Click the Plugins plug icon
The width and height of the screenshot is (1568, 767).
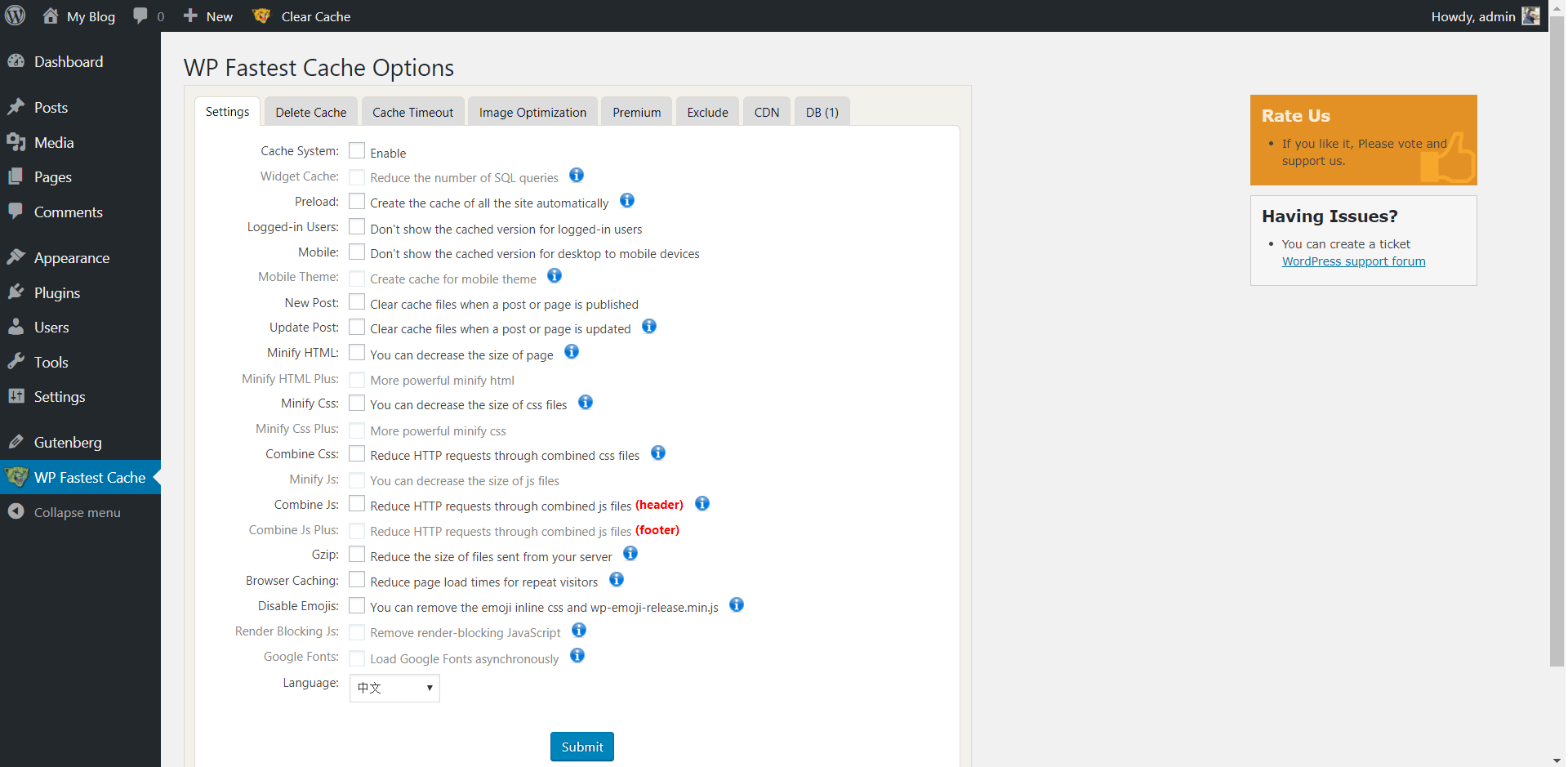16,292
